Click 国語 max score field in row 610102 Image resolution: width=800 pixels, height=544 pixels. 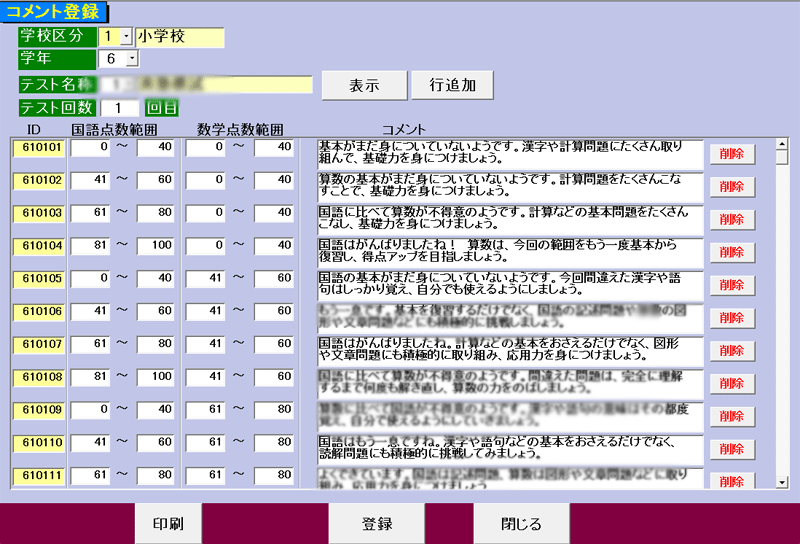[156, 181]
